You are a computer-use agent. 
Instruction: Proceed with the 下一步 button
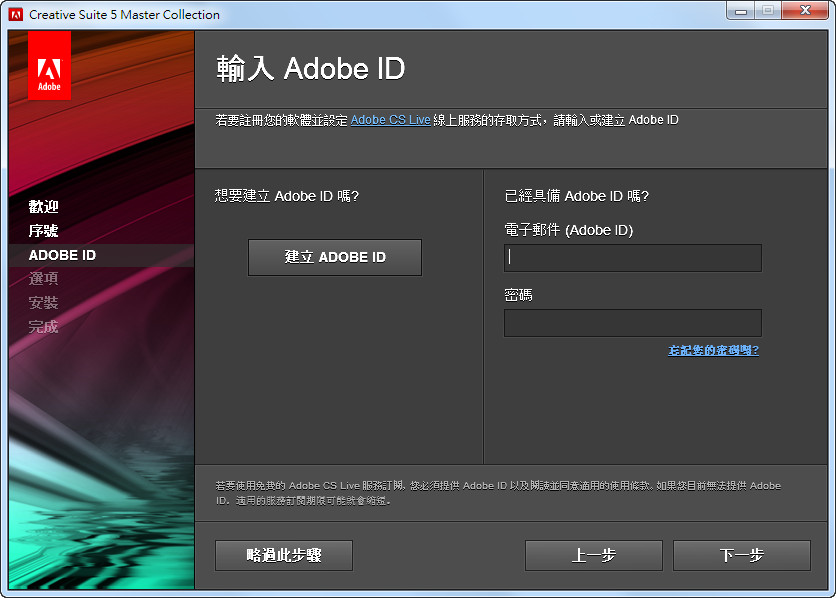click(742, 555)
